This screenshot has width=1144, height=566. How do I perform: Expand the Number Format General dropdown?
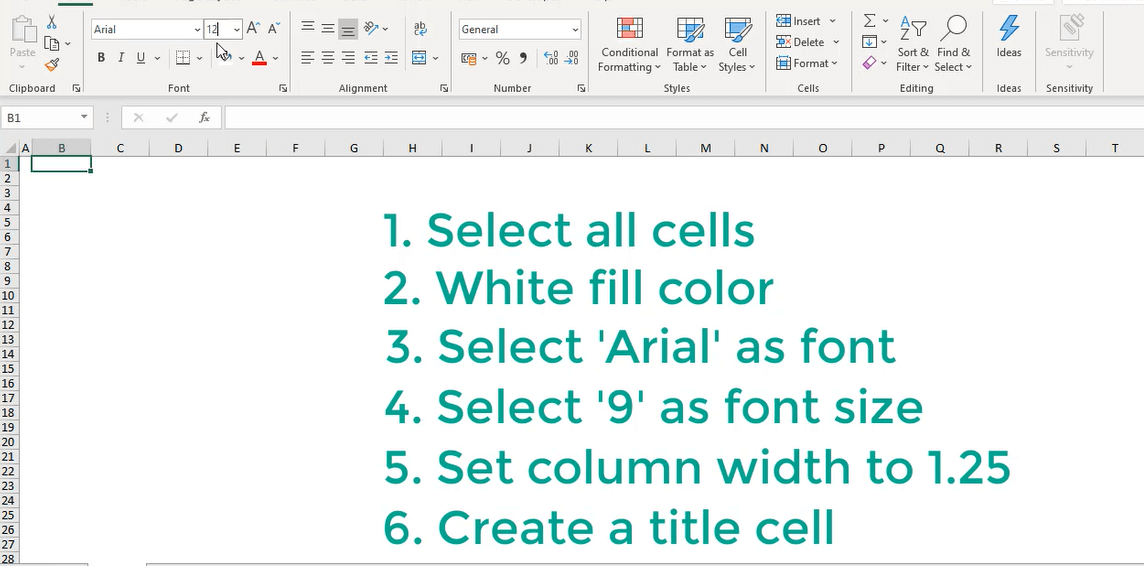point(575,29)
